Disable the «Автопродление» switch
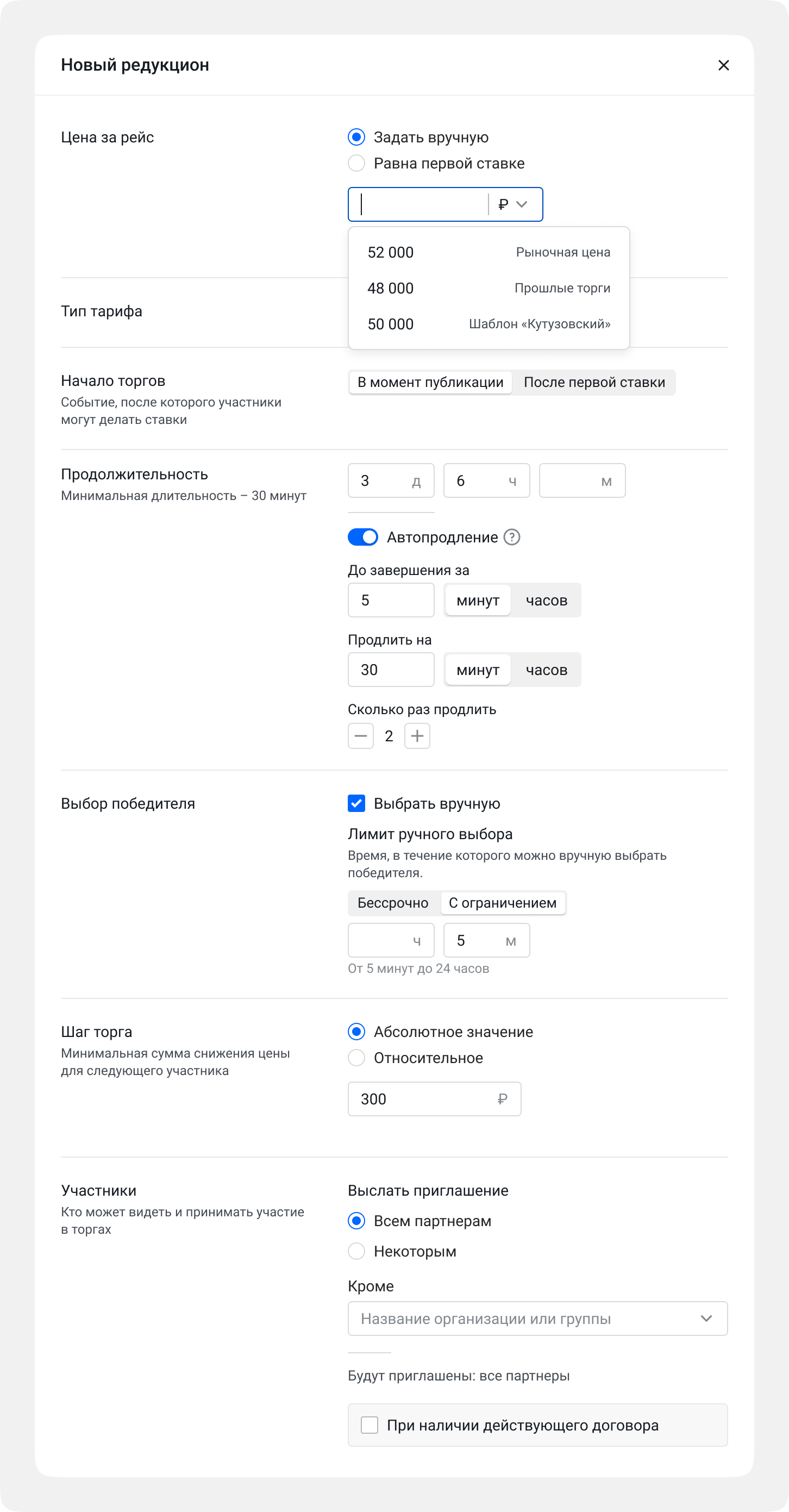This screenshot has width=789, height=1512. click(x=363, y=536)
